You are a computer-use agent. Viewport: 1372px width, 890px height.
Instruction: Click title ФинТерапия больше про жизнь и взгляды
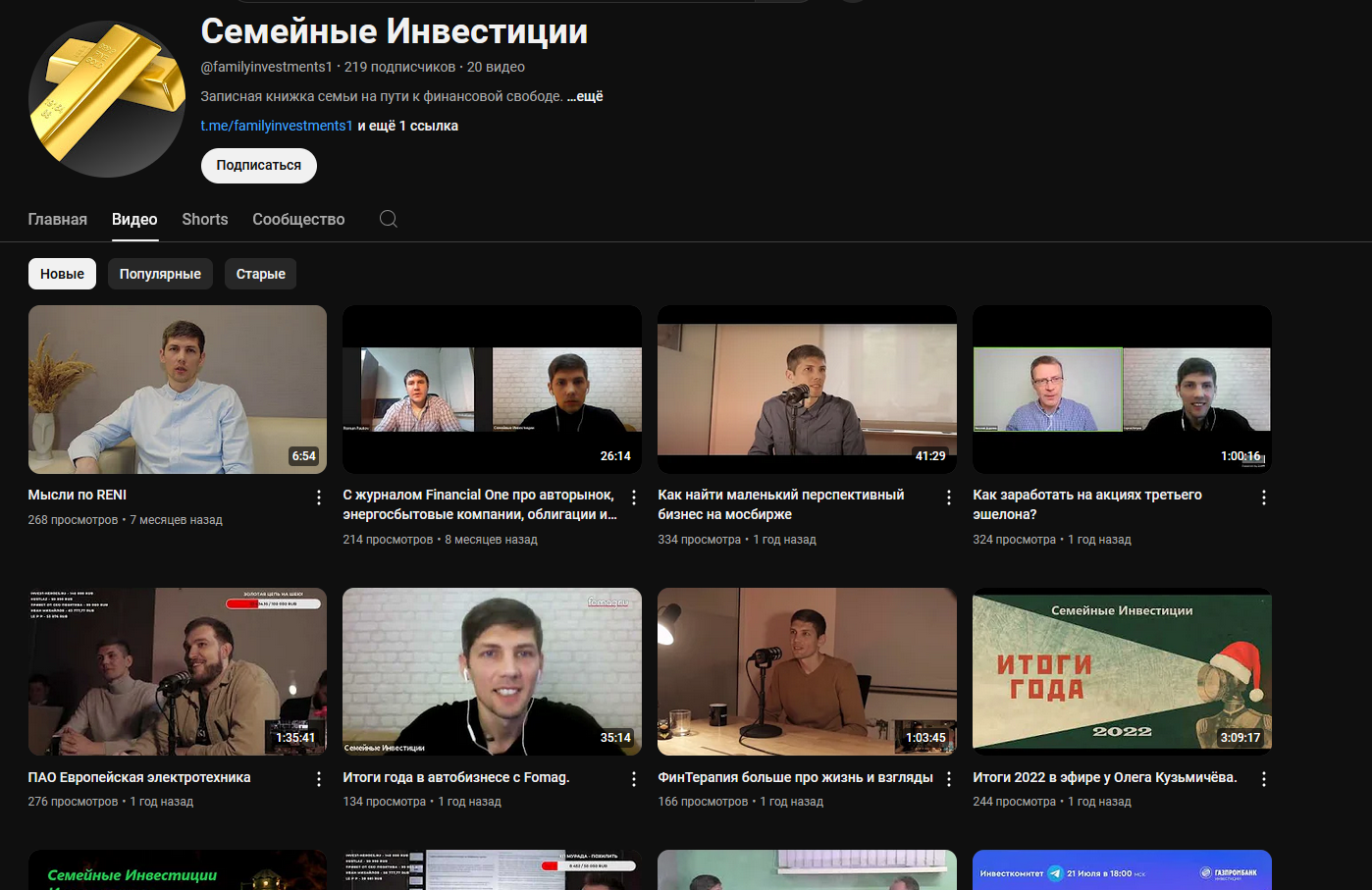coord(795,777)
